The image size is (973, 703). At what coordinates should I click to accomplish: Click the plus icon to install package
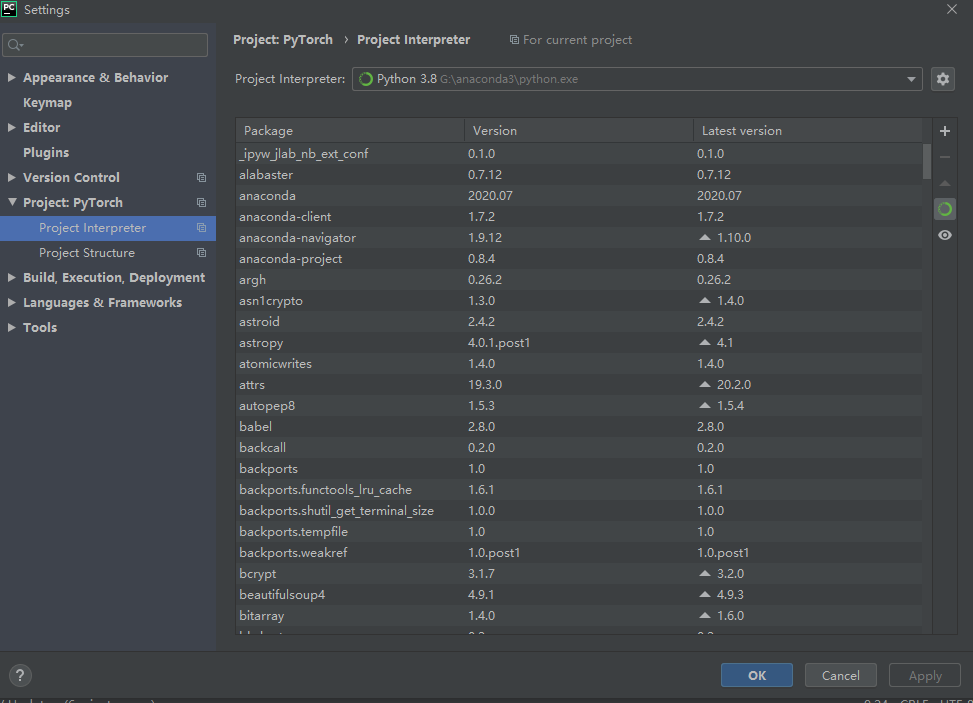click(x=944, y=131)
